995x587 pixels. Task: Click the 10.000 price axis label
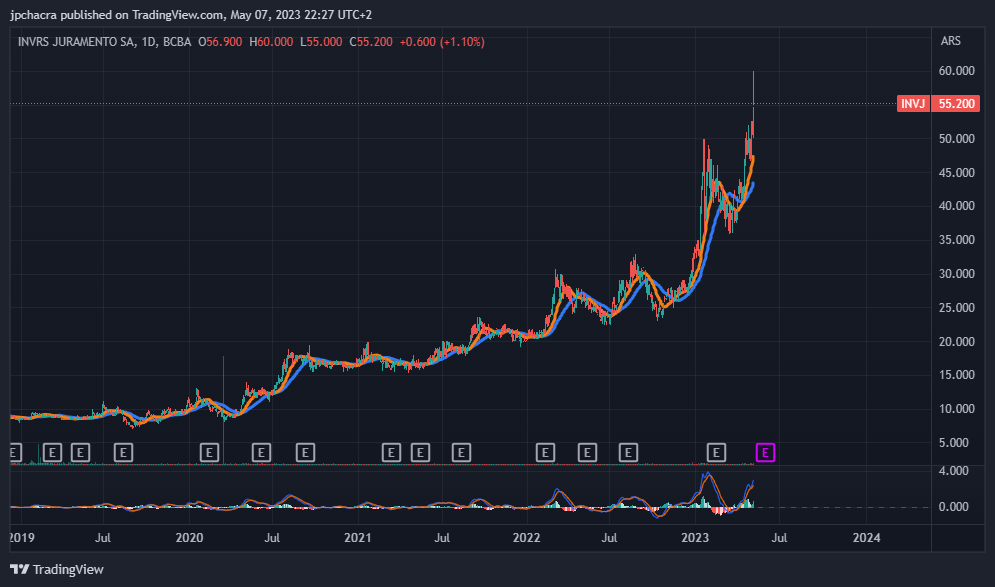coord(956,409)
